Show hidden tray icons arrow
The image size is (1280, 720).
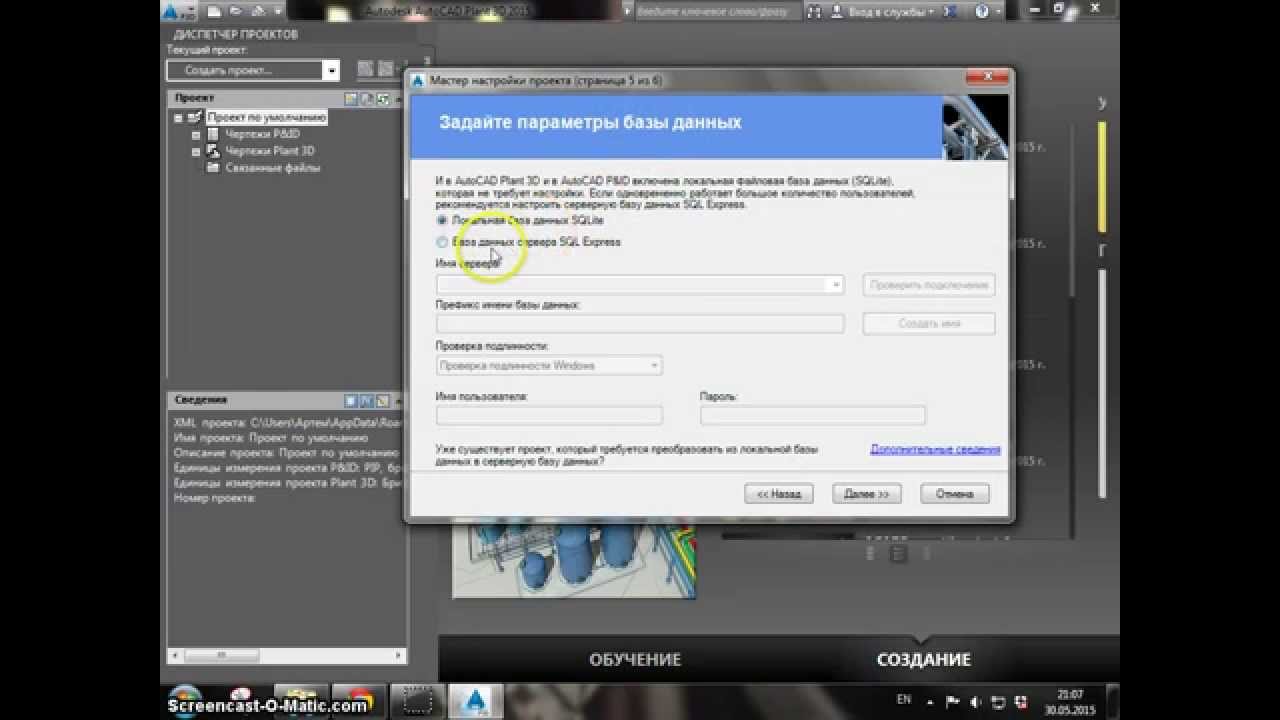[932, 702]
